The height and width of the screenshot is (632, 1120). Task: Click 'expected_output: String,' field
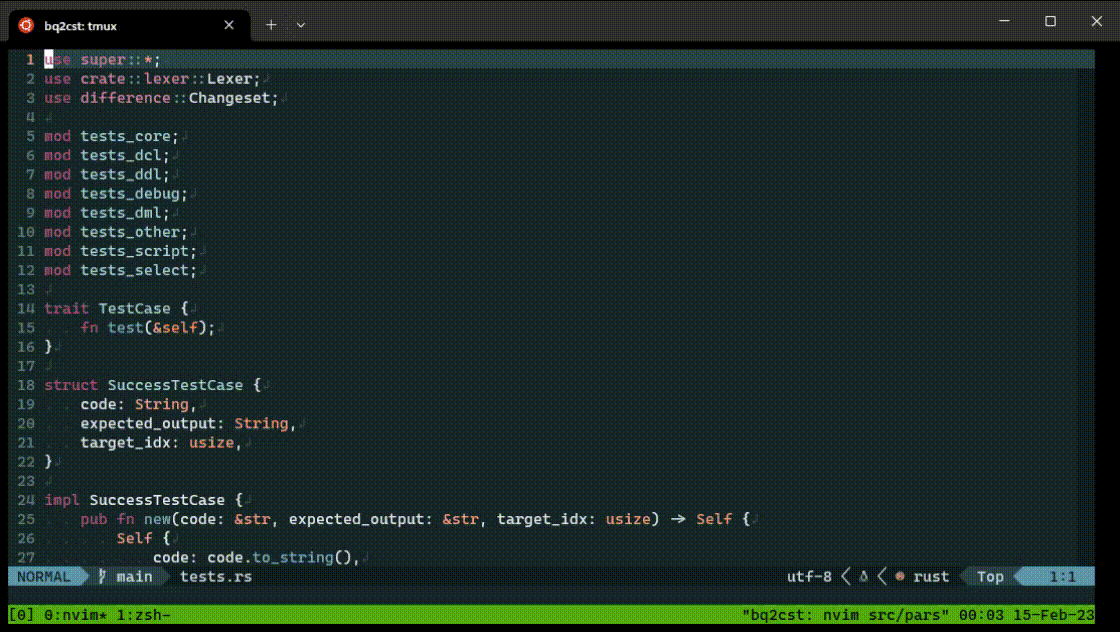188,423
